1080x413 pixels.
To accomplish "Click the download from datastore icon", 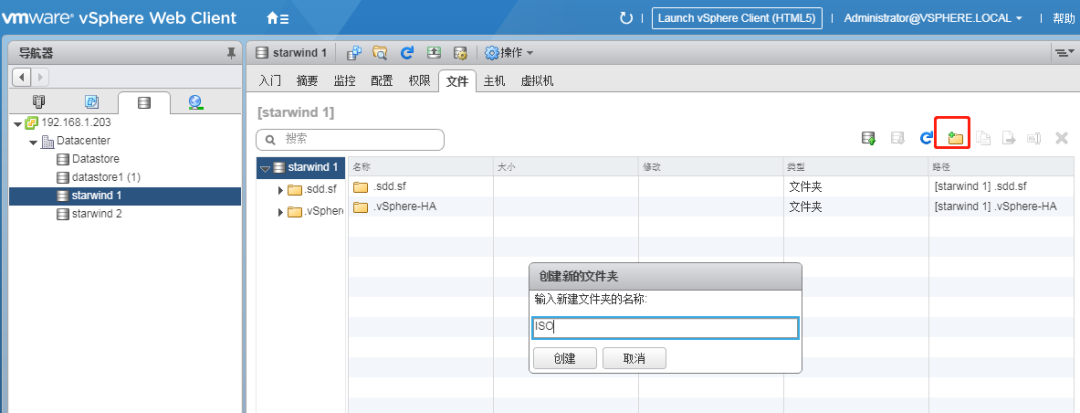I will pos(897,138).
